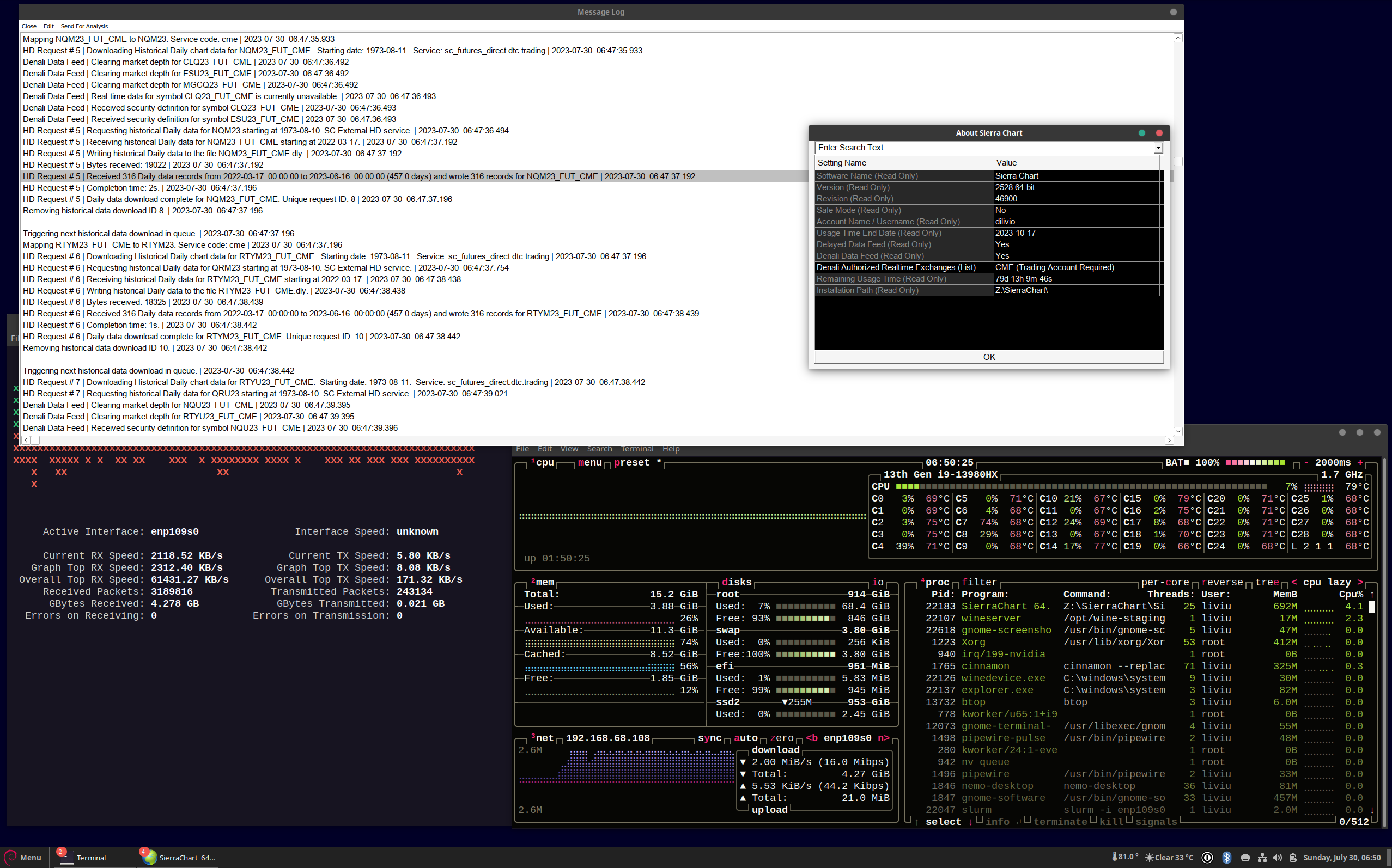
Task: Toggle the reverse option in btop proc
Action: [x=1221, y=582]
